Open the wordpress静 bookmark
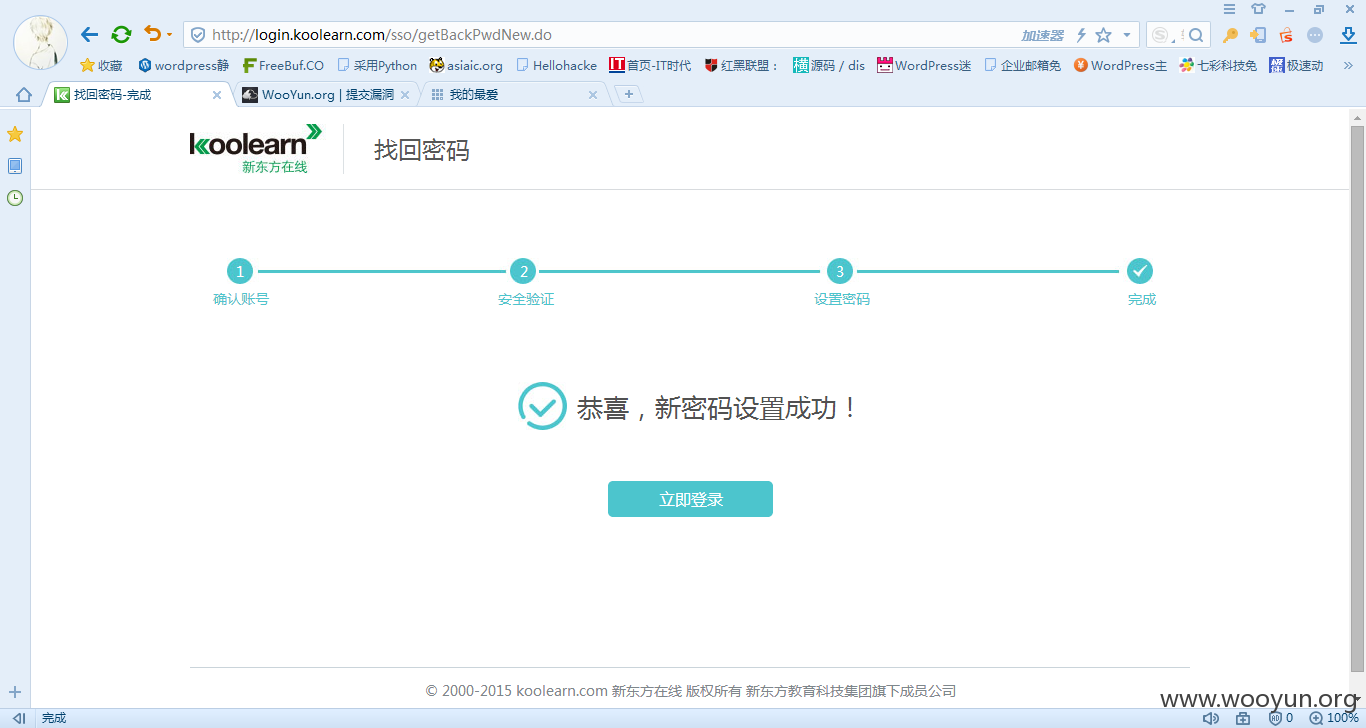The height and width of the screenshot is (728, 1366). pos(184,65)
